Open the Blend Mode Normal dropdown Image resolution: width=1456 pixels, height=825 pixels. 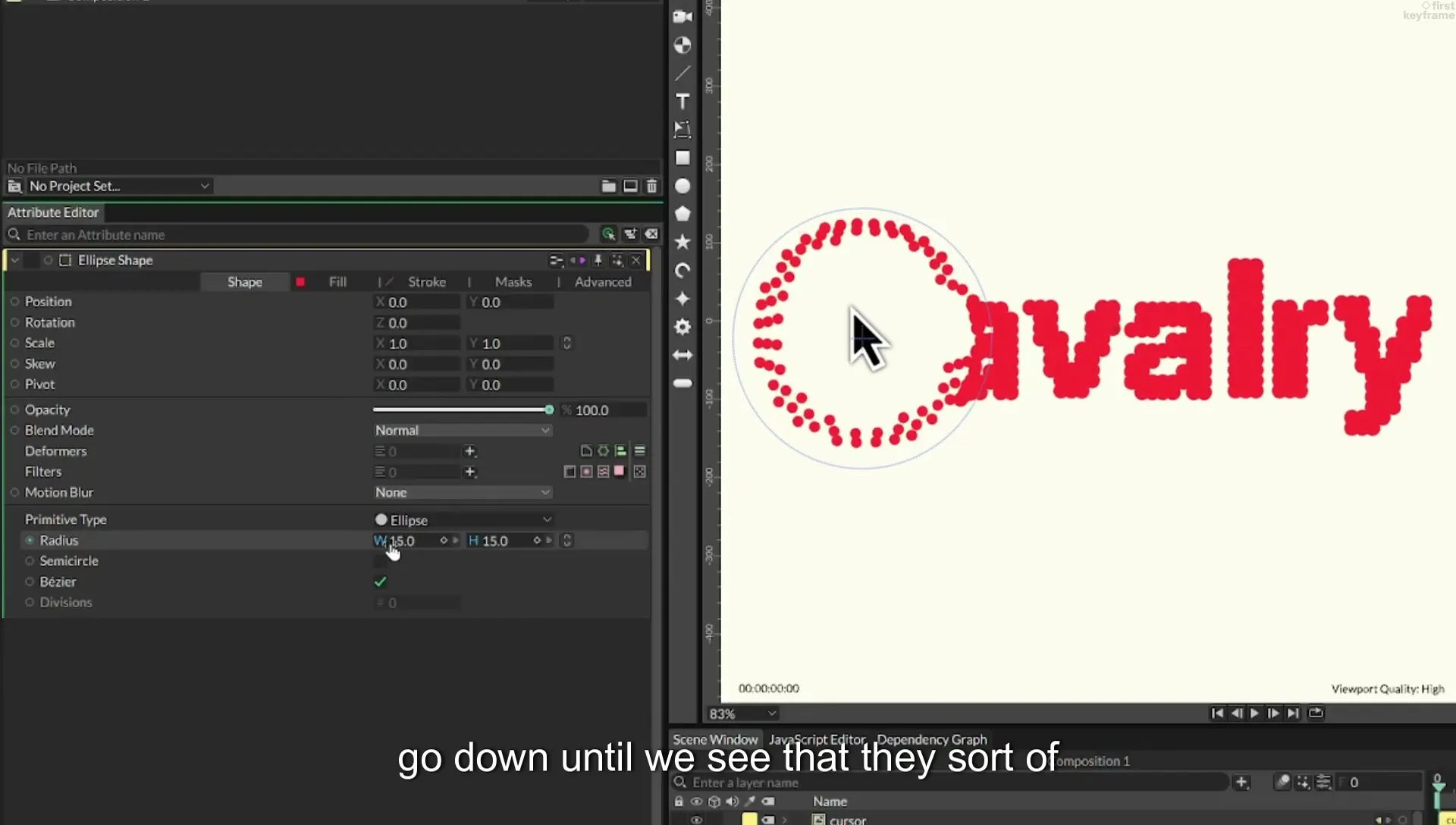(462, 430)
